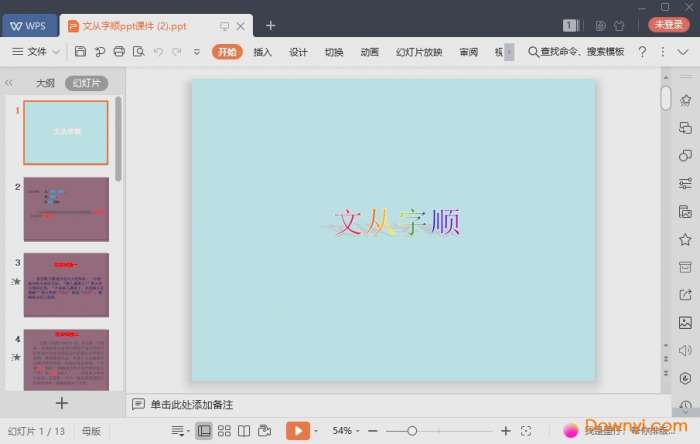Expand the quick access toolbar customize arrow
Viewport: 700px width, 444px height.
[197, 52]
